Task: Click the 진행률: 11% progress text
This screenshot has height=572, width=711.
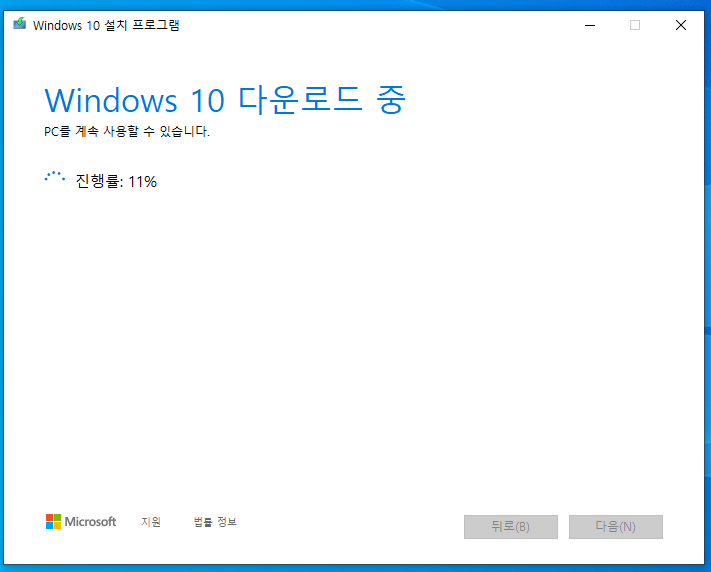Action: pos(116,181)
